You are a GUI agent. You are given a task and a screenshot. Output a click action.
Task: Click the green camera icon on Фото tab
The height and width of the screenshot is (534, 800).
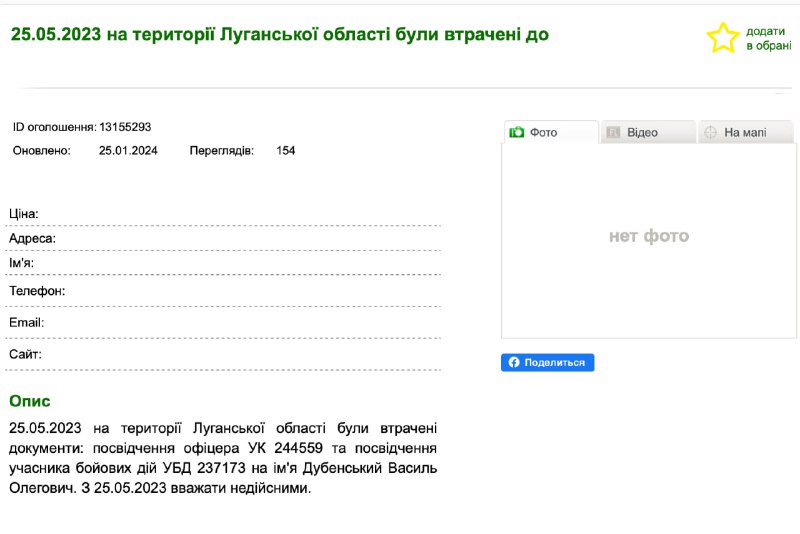click(516, 132)
